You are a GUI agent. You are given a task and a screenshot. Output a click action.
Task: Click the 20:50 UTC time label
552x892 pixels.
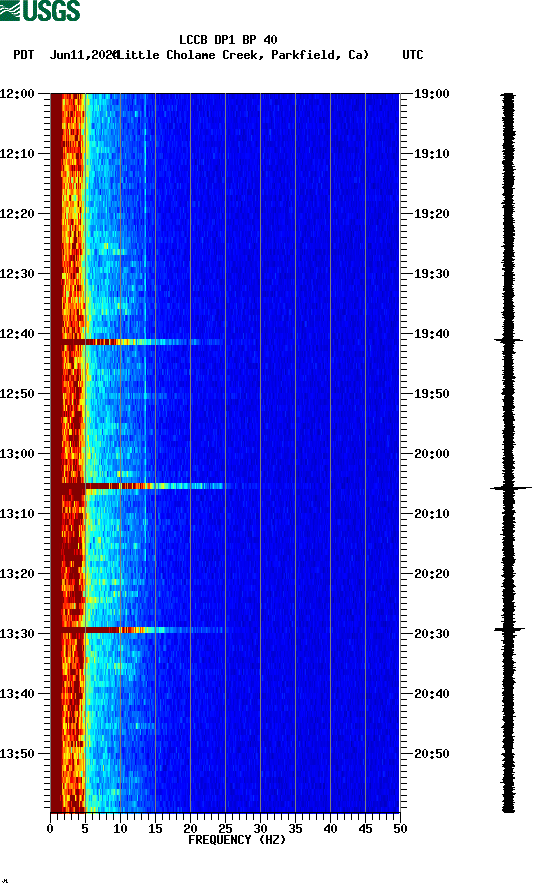click(432, 754)
